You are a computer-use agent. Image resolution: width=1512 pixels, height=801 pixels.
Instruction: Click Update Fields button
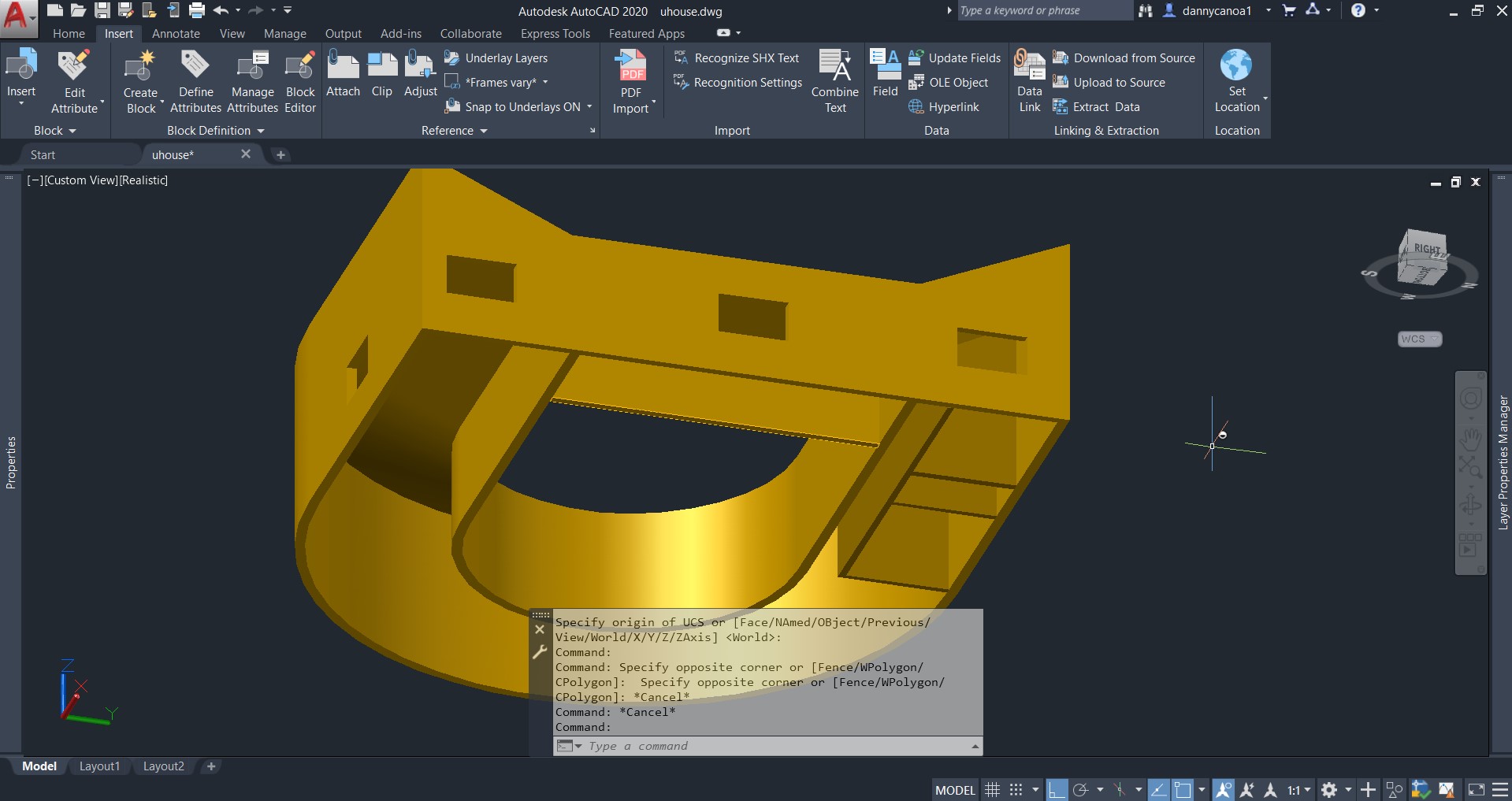[x=954, y=58]
